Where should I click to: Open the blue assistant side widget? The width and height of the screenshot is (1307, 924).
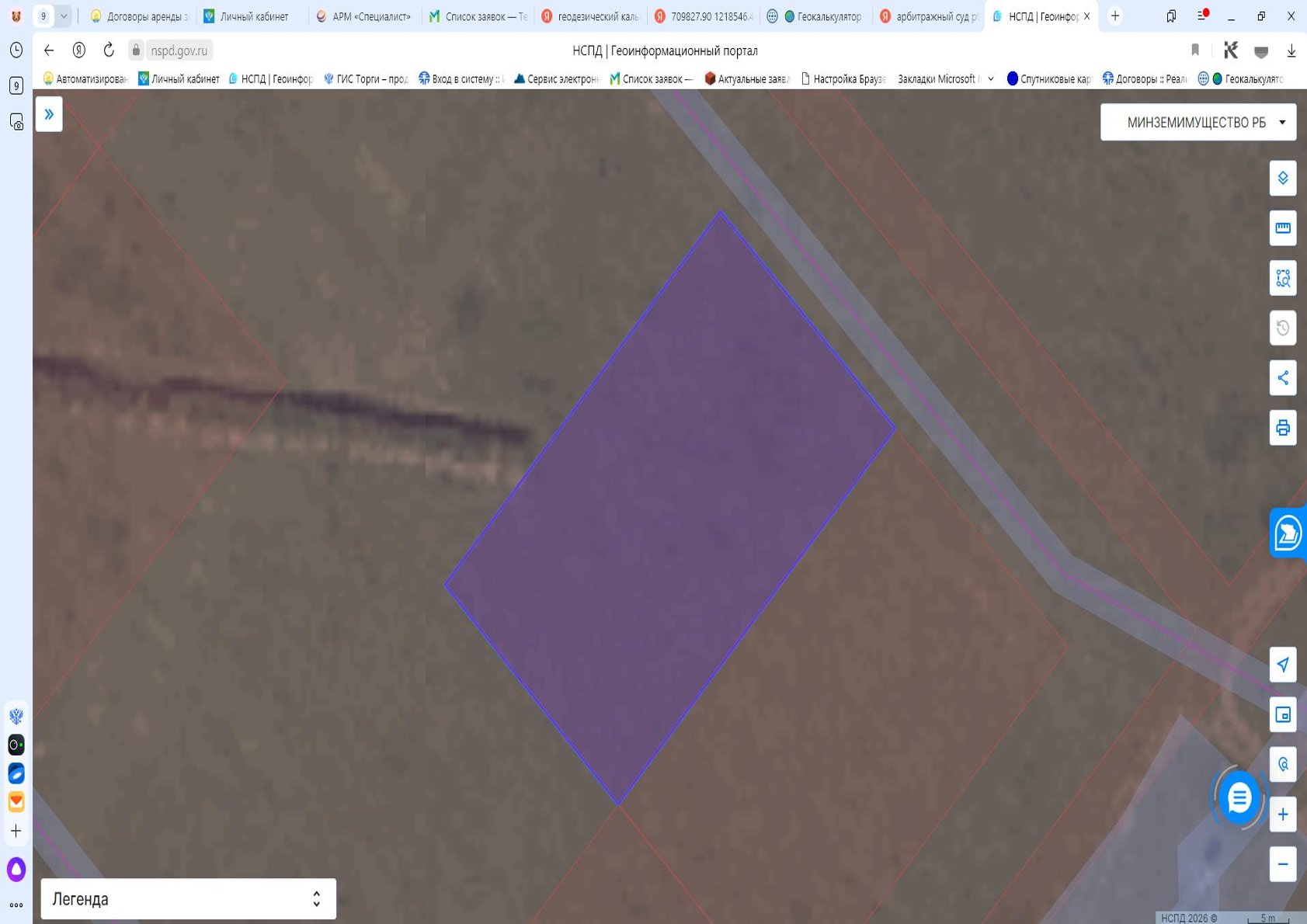pyautogui.click(x=1288, y=533)
